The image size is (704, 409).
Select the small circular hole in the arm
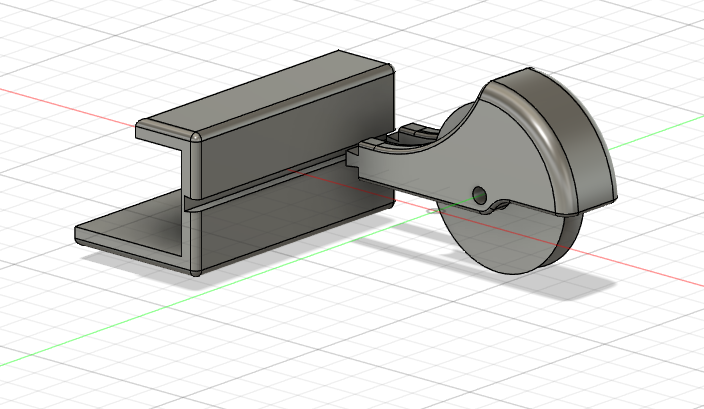(x=480, y=194)
